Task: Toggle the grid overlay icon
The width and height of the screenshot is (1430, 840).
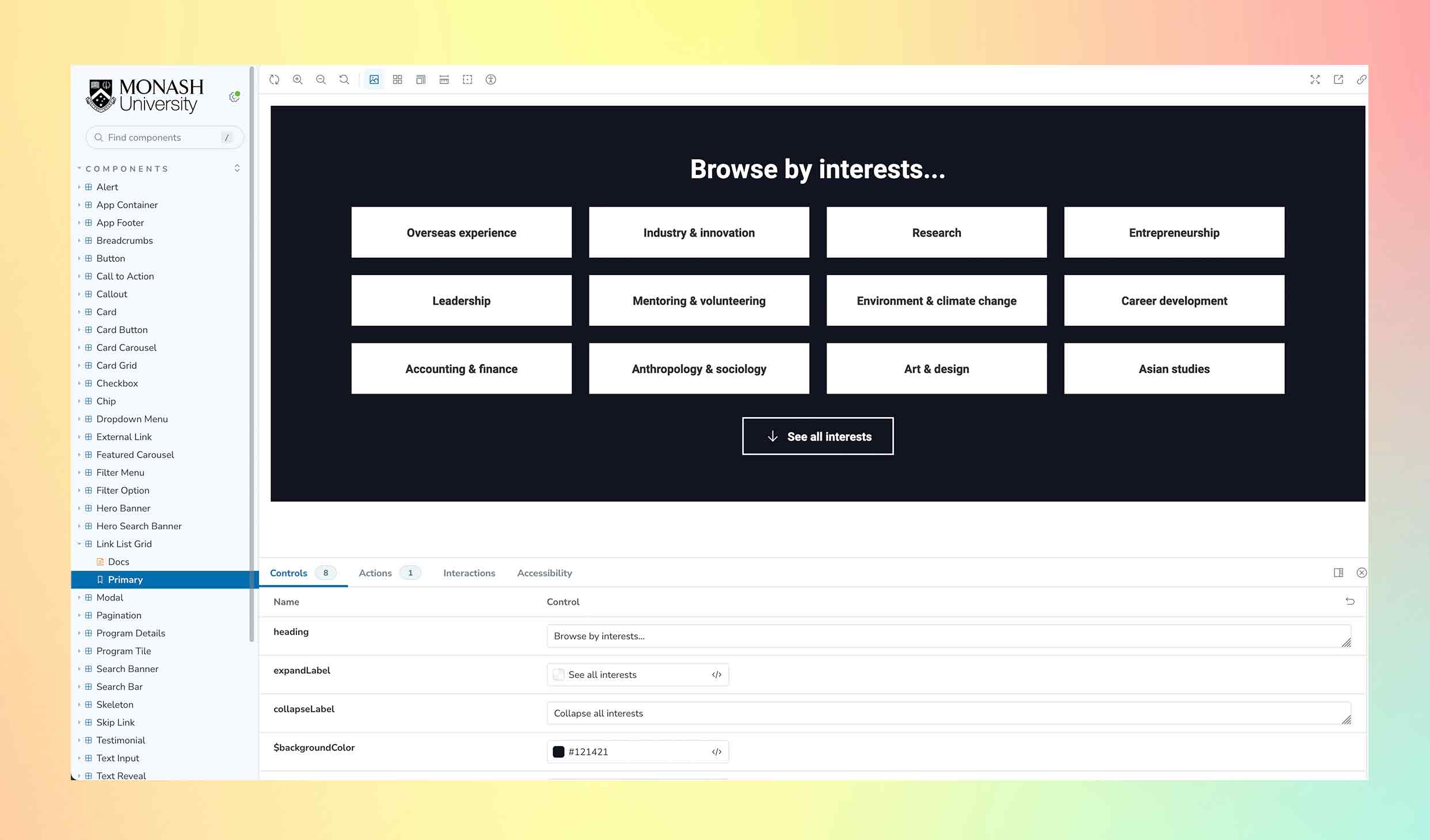Action: (x=397, y=79)
